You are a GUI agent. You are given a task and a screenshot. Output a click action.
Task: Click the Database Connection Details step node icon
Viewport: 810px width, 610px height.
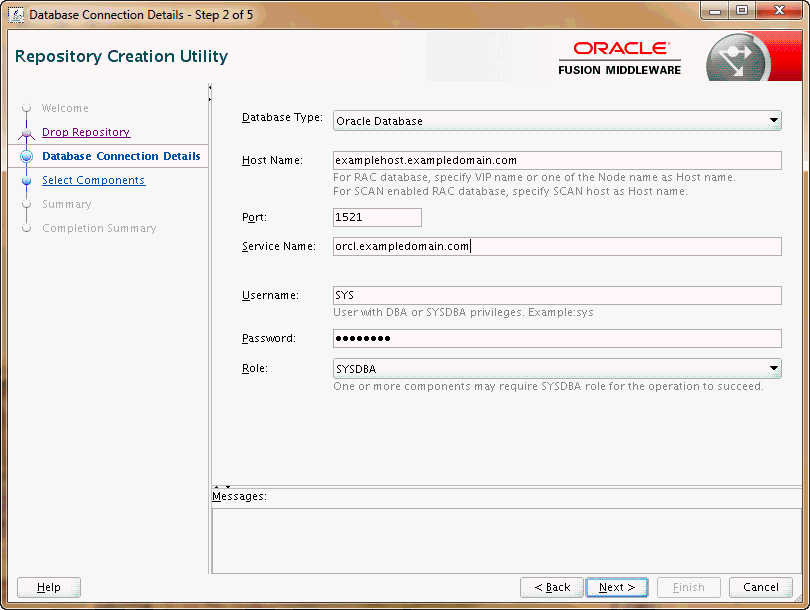point(27,157)
